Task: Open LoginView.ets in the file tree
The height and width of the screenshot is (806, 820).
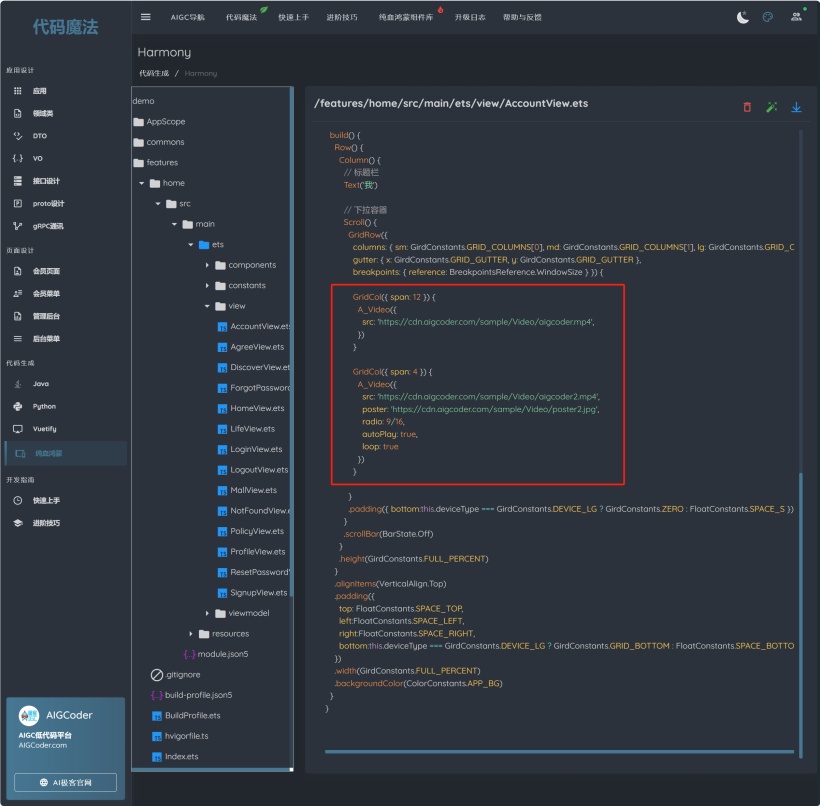Action: click(256, 449)
